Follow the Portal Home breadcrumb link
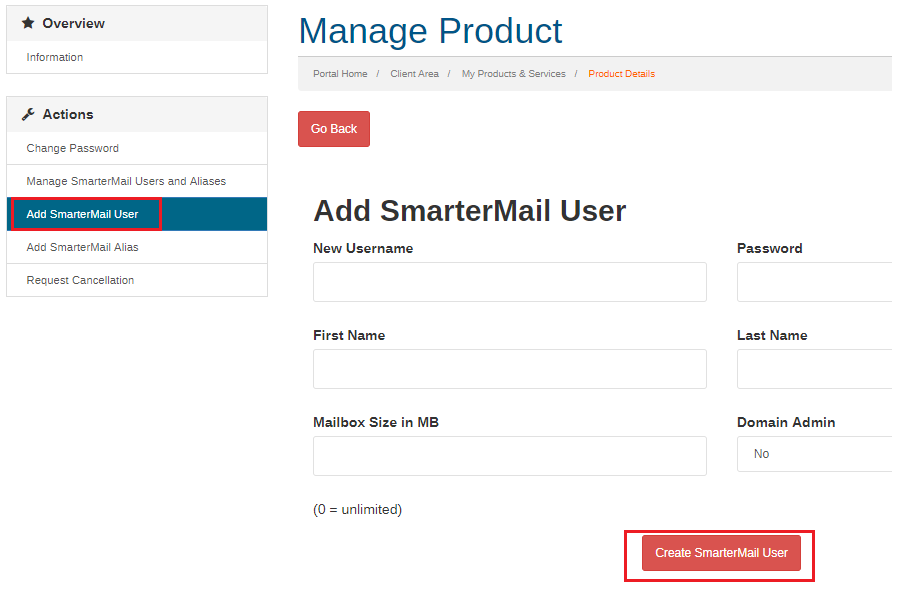The height and width of the screenshot is (601, 921). click(340, 73)
